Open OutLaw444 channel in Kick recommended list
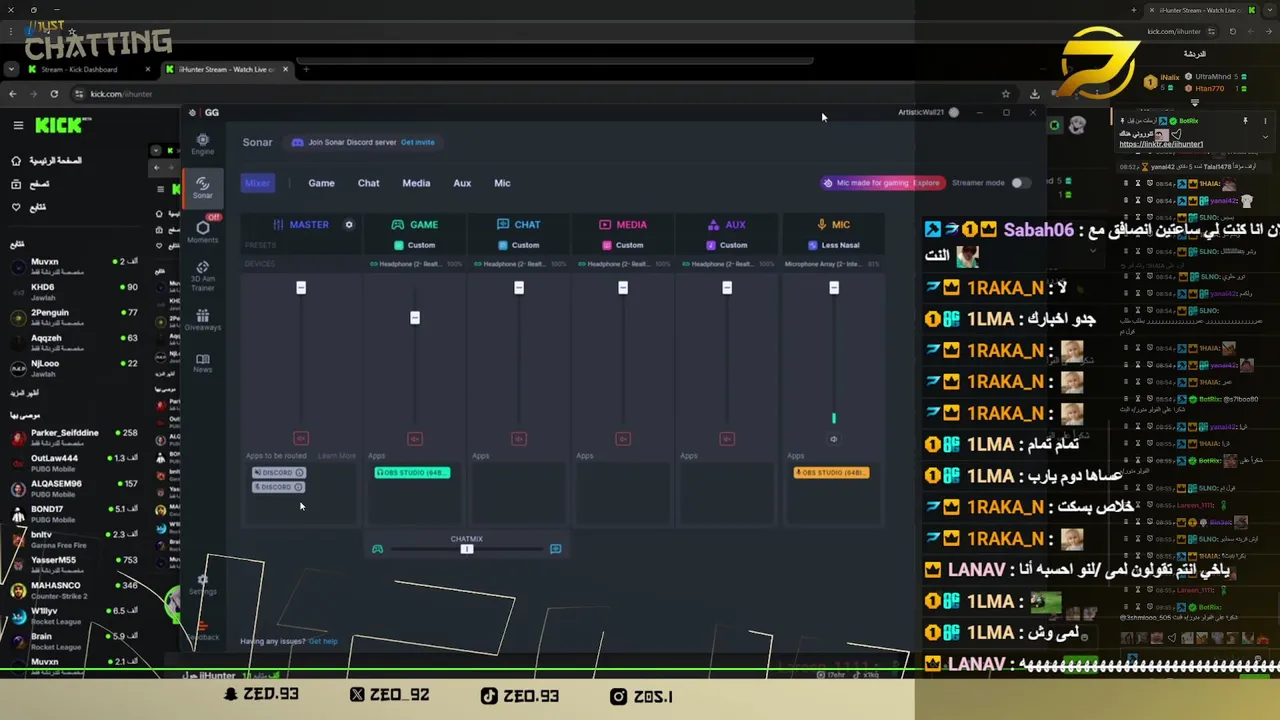Viewport: 1280px width, 720px height. tap(75, 462)
